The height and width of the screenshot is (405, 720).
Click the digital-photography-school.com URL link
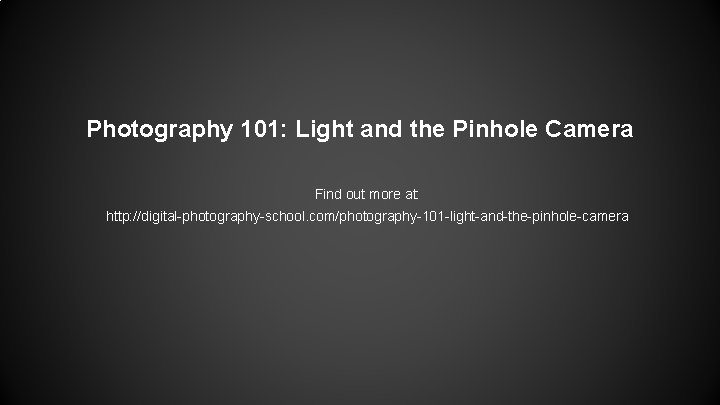[367, 216]
